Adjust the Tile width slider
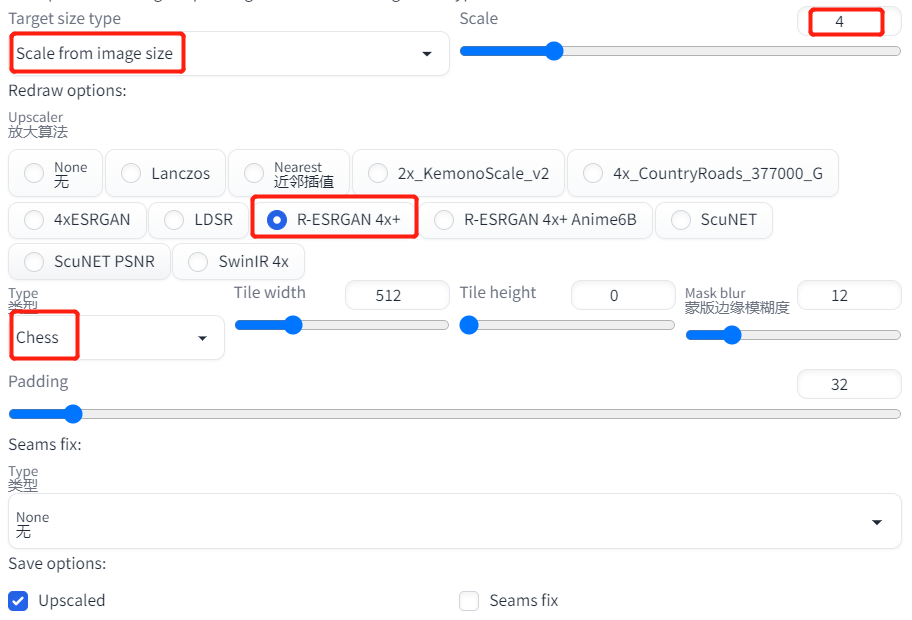 tap(293, 325)
